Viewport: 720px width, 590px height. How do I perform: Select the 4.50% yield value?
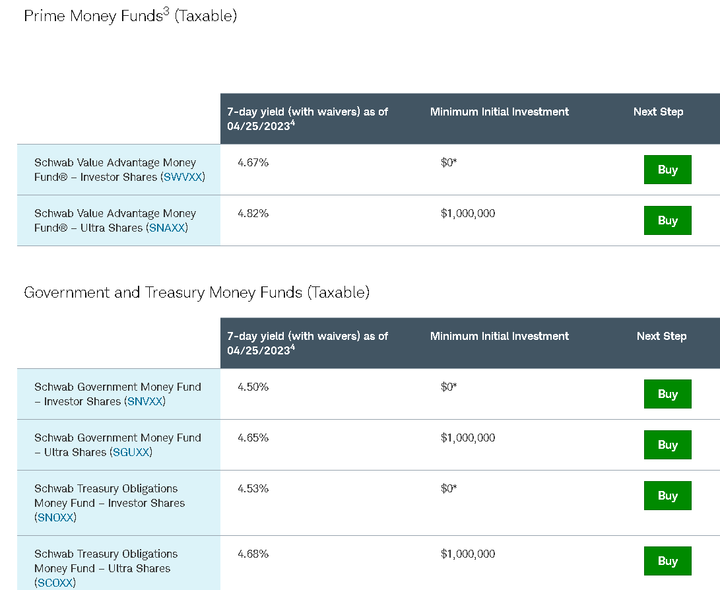pyautogui.click(x=253, y=387)
